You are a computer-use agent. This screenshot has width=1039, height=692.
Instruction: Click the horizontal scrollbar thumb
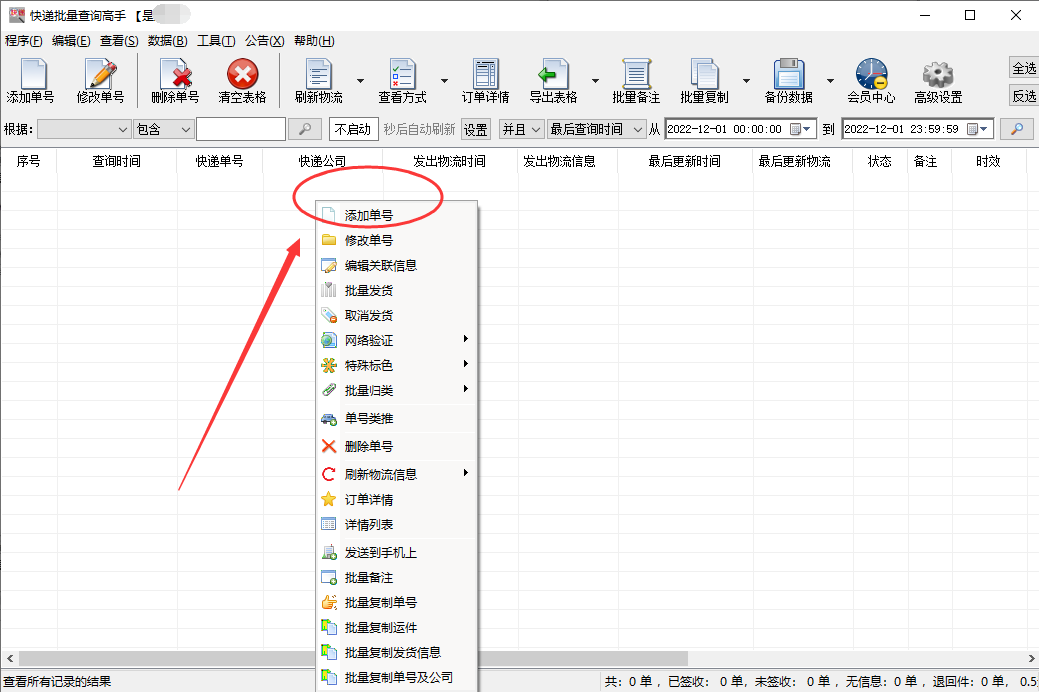tap(353, 658)
